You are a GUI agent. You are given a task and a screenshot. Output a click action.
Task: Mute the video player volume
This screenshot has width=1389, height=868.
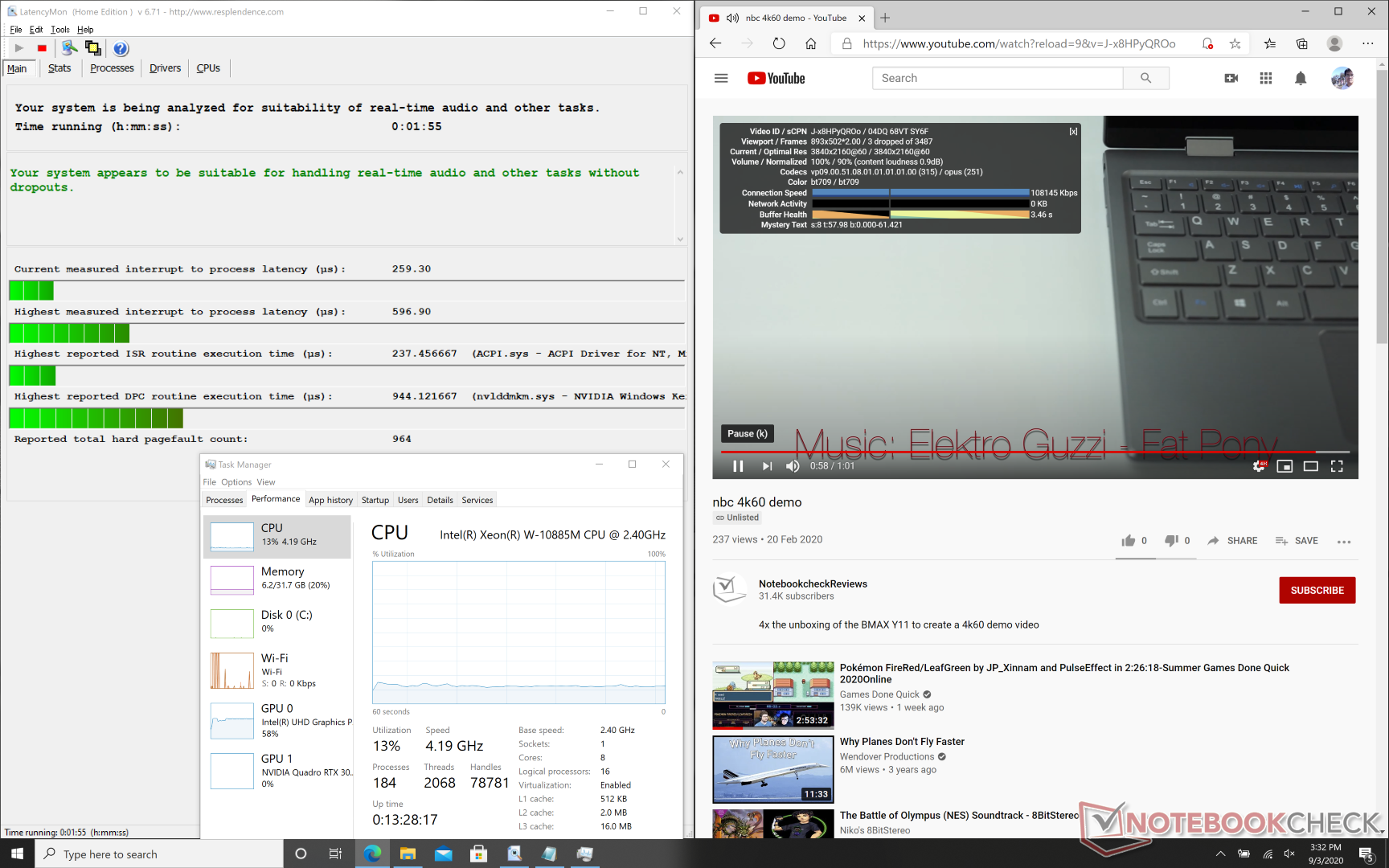coord(793,466)
